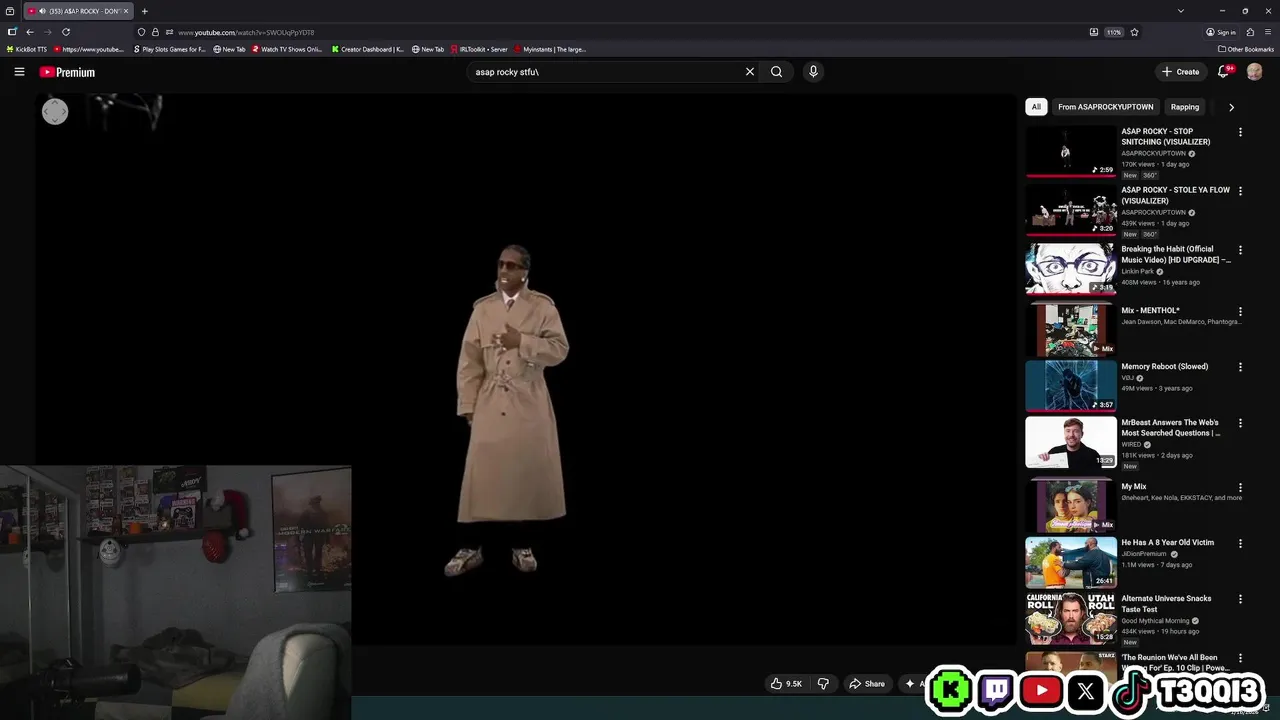Open Alternate Universe Snacks Taste Test title

click(1166, 604)
